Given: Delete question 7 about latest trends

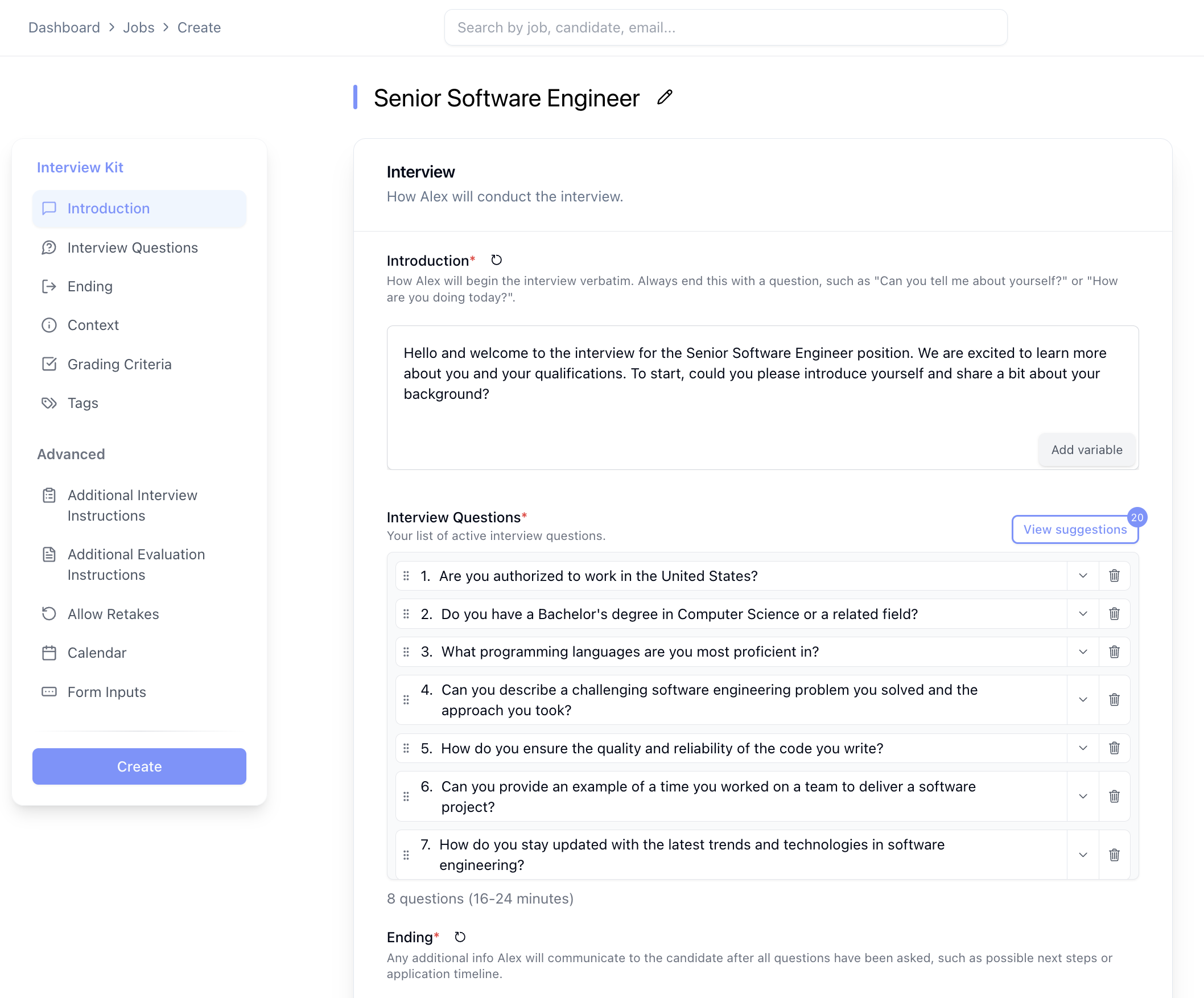Looking at the screenshot, I should coord(1114,855).
